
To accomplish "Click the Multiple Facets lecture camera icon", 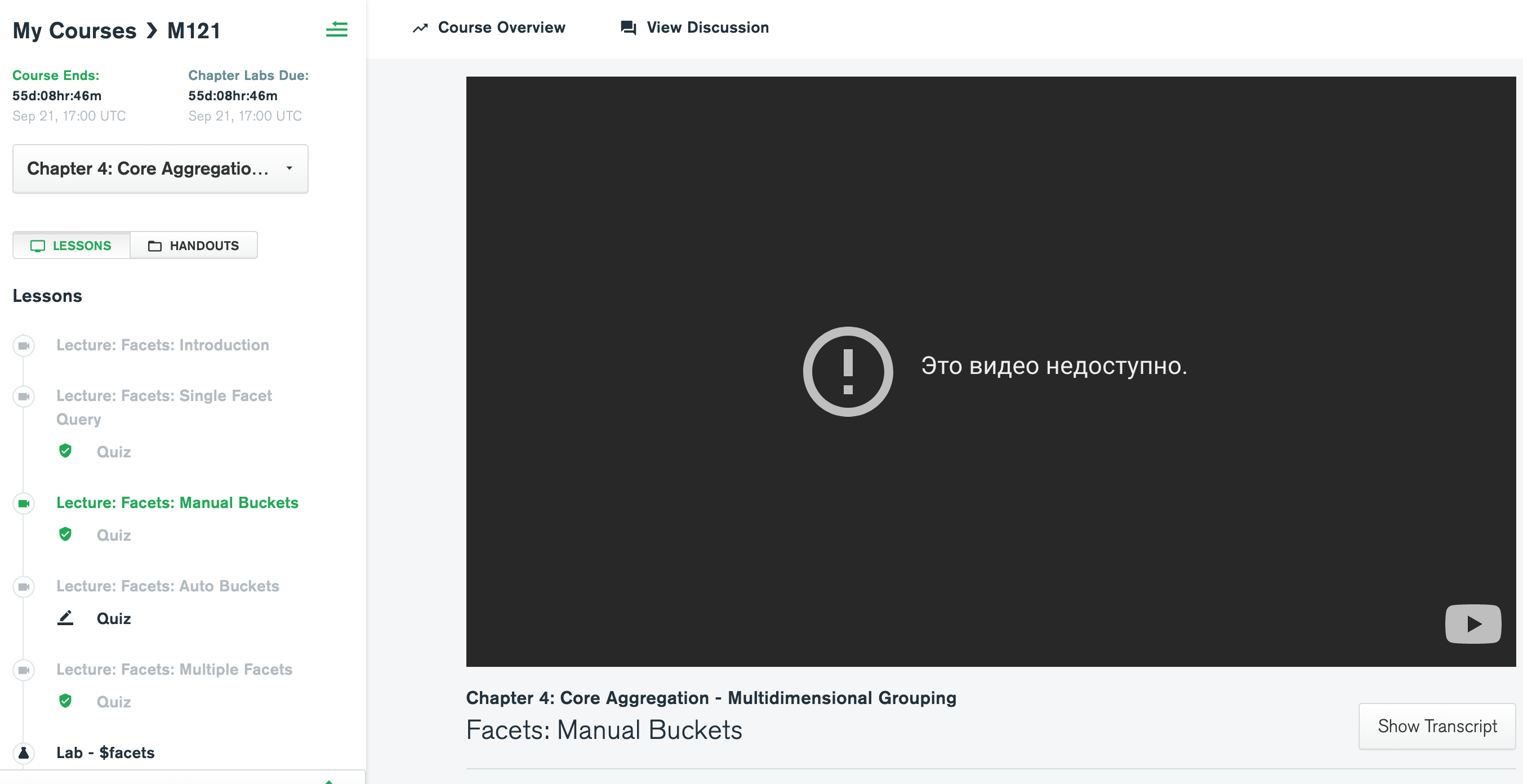I will tap(24, 670).
